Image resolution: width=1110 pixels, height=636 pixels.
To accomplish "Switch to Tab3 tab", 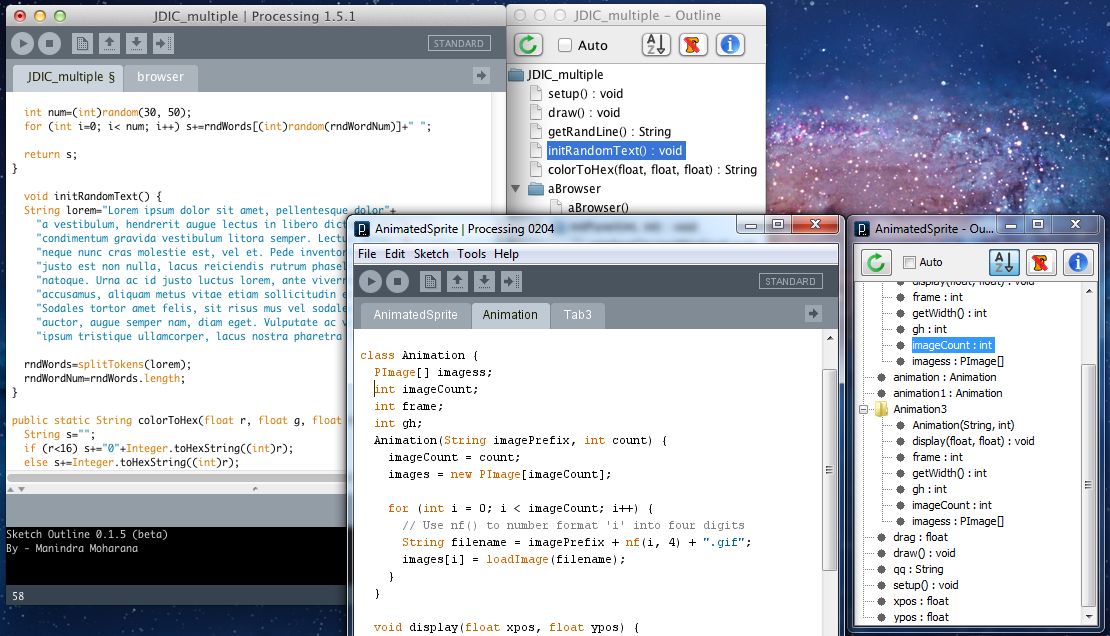I will [x=578, y=314].
